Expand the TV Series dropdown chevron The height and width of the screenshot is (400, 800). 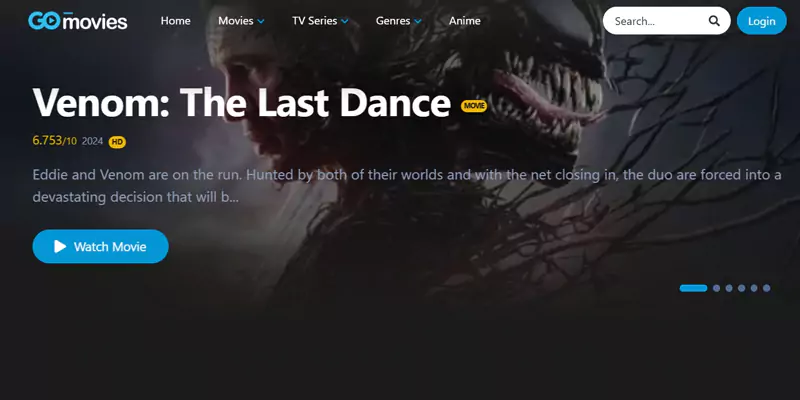344,21
